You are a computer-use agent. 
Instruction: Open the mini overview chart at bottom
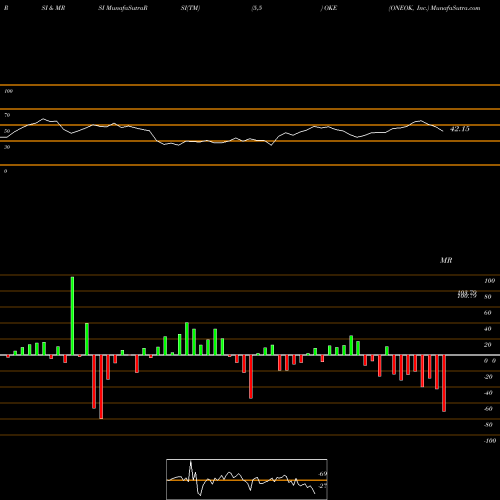247,479
